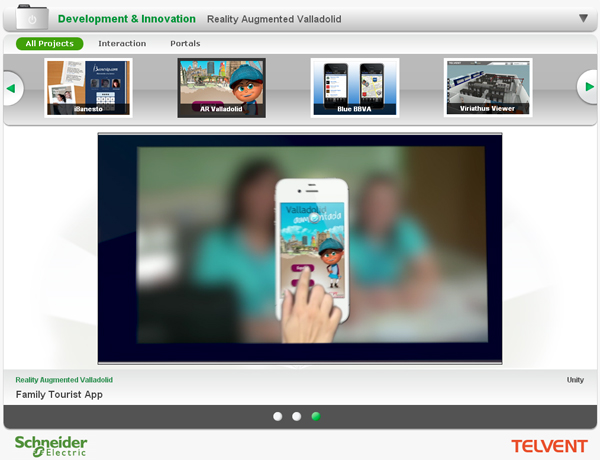This screenshot has height=460, width=600.
Task: Switch to the Interaction tab
Action: (122, 44)
